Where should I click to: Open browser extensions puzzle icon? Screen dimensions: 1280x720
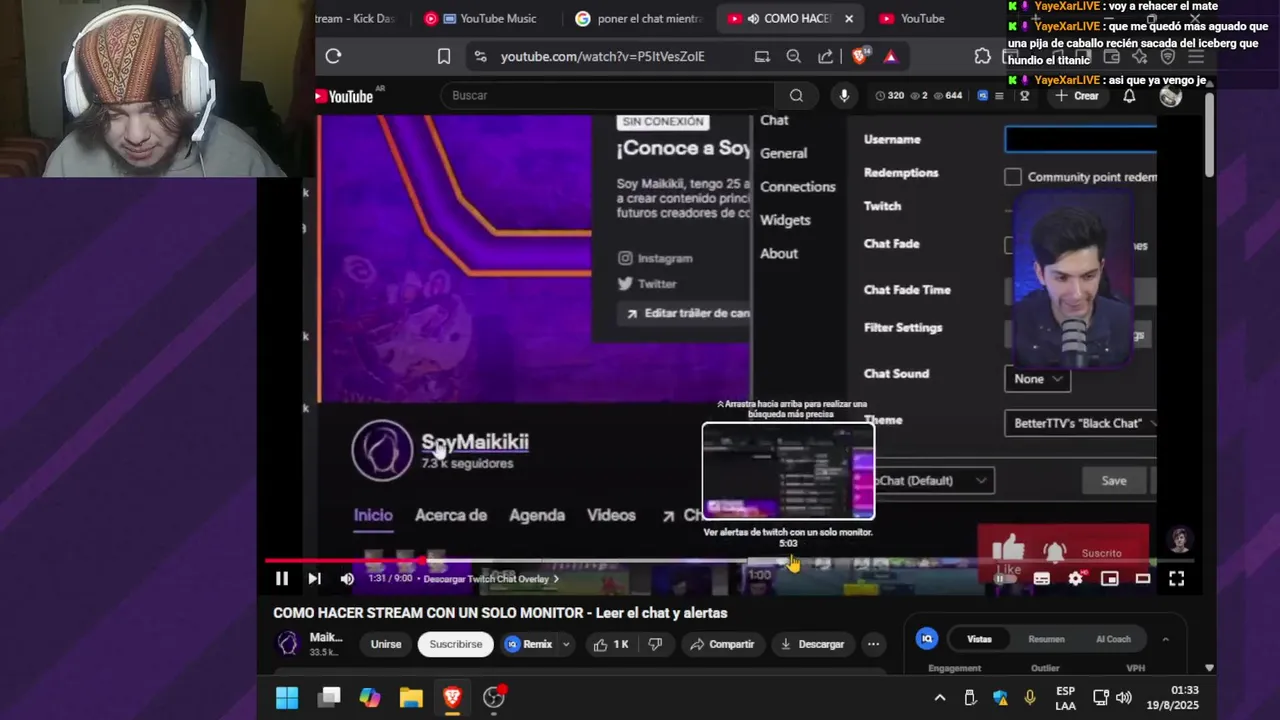click(x=983, y=56)
